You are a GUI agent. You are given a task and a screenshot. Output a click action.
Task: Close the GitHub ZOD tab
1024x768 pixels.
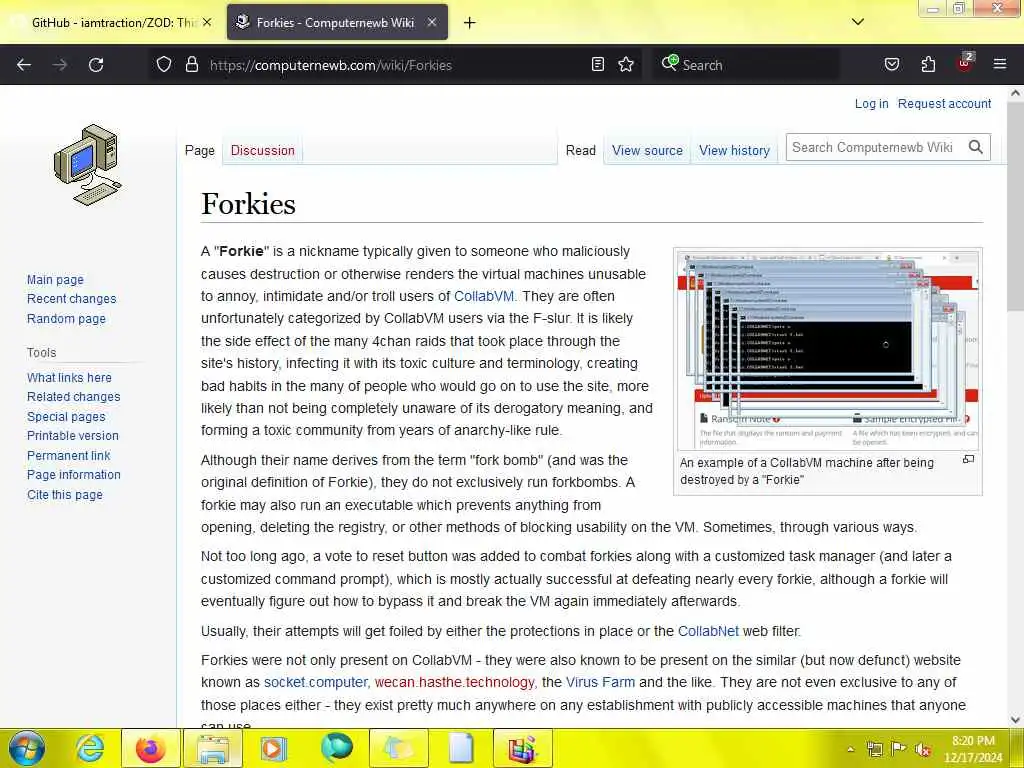click(207, 22)
